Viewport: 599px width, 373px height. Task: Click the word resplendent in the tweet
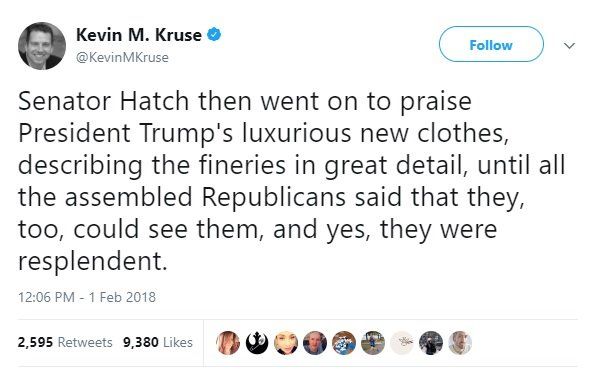pyautogui.click(x=93, y=261)
